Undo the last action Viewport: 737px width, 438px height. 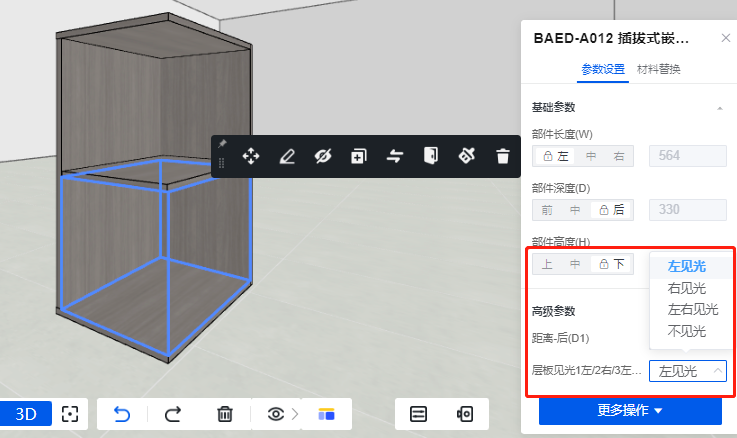click(122, 414)
